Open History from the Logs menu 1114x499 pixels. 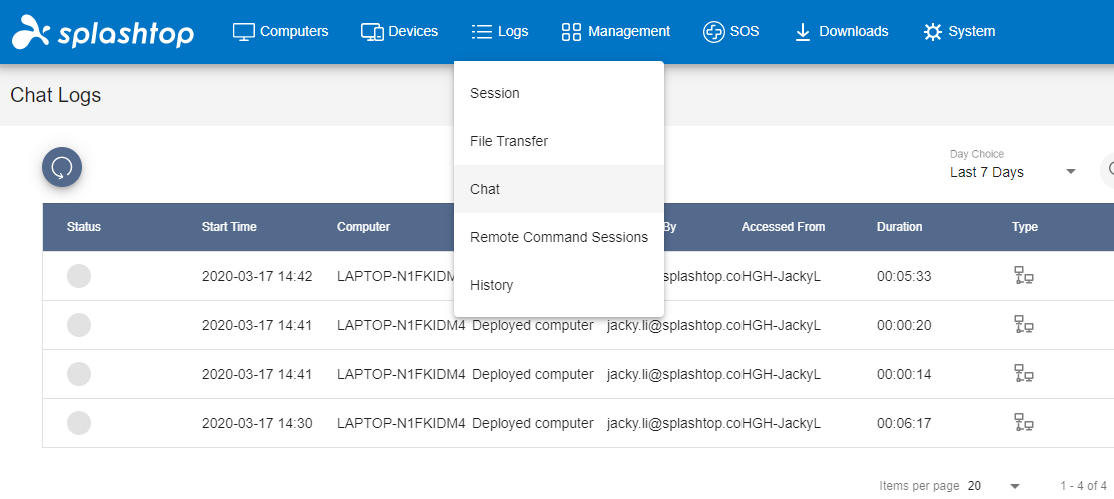pyautogui.click(x=559, y=285)
